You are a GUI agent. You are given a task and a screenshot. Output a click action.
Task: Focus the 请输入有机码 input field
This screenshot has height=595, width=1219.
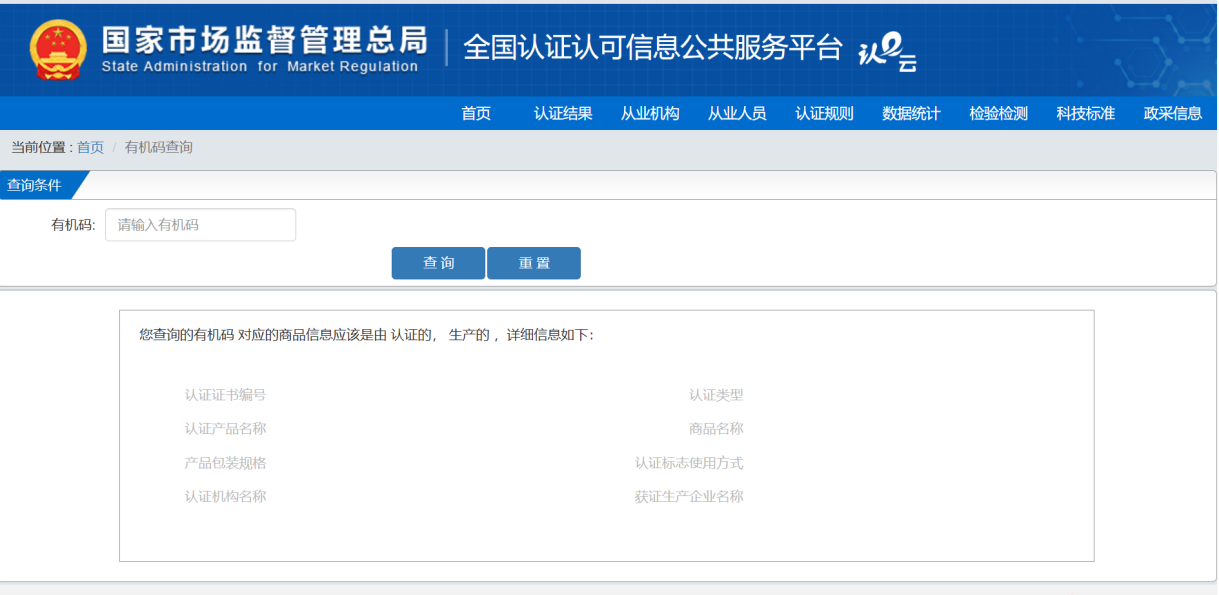click(x=200, y=225)
